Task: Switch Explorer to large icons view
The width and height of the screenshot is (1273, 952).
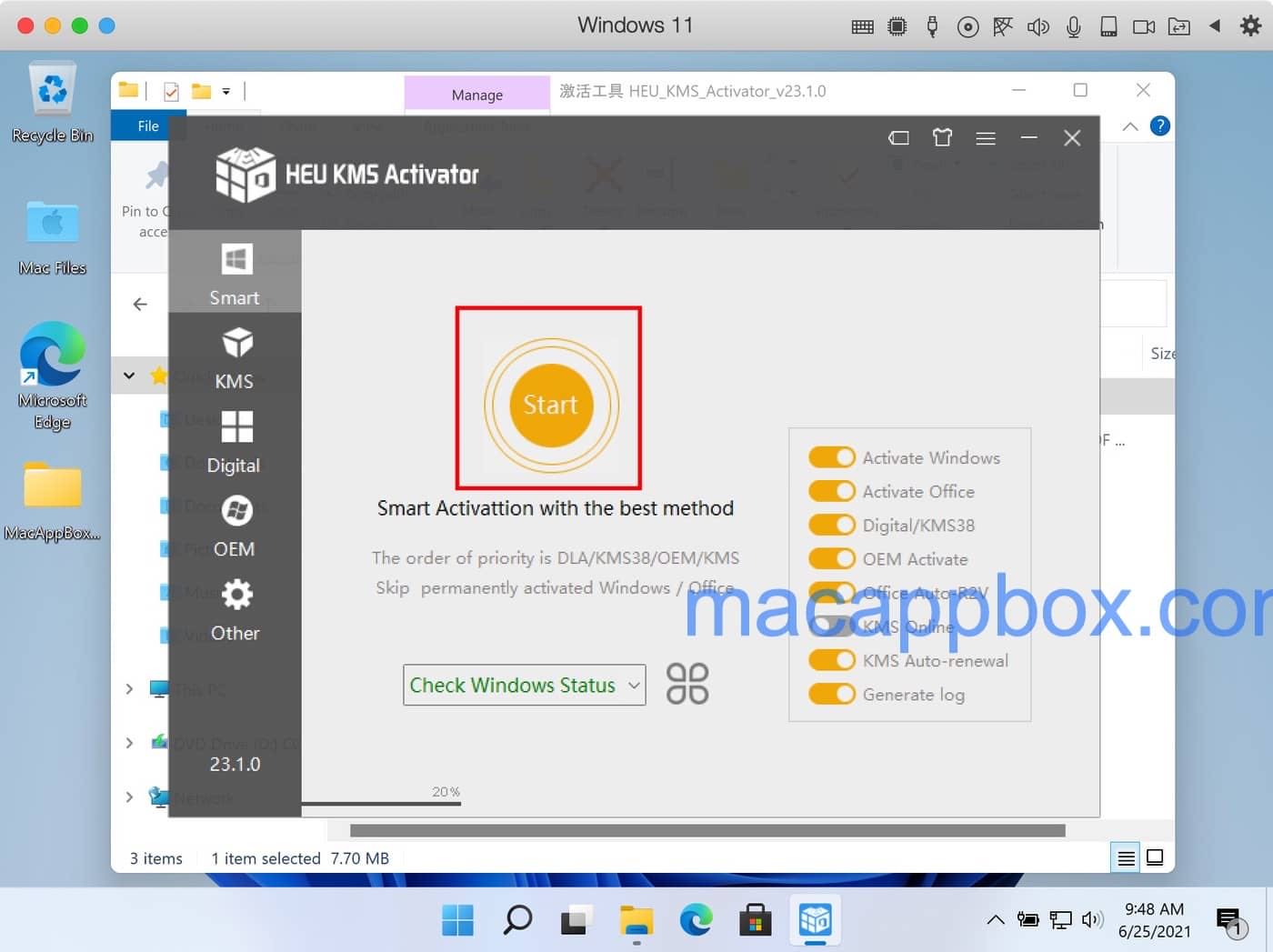Action: pos(1155,857)
